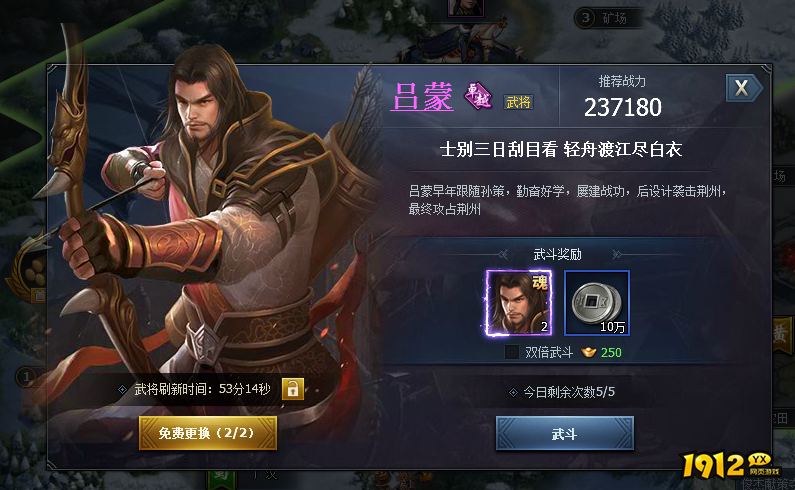
Task: Select the 10万 silver coin reward
Action: 597,303
